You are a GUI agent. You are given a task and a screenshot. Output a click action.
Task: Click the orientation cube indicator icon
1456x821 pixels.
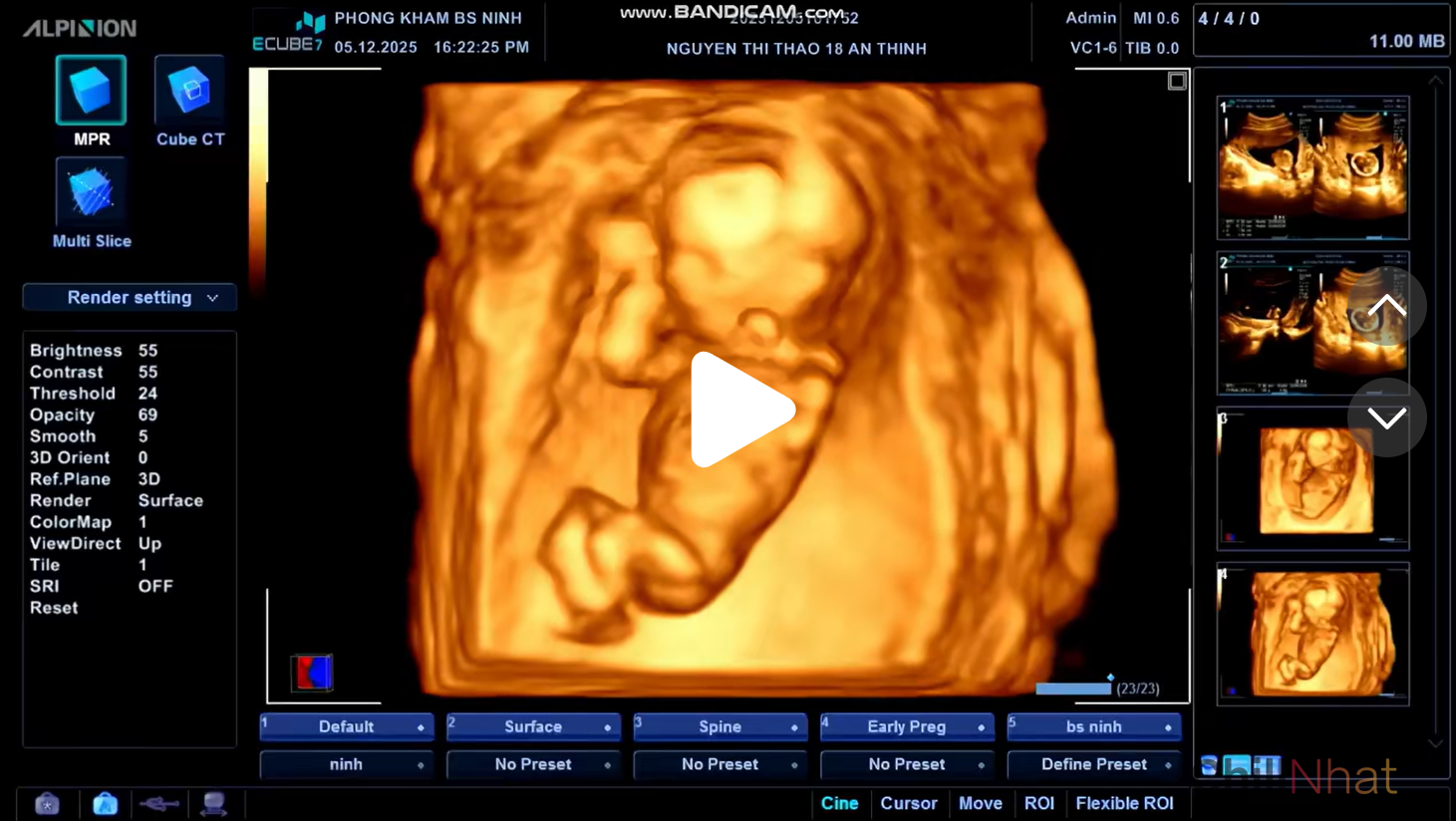click(312, 673)
